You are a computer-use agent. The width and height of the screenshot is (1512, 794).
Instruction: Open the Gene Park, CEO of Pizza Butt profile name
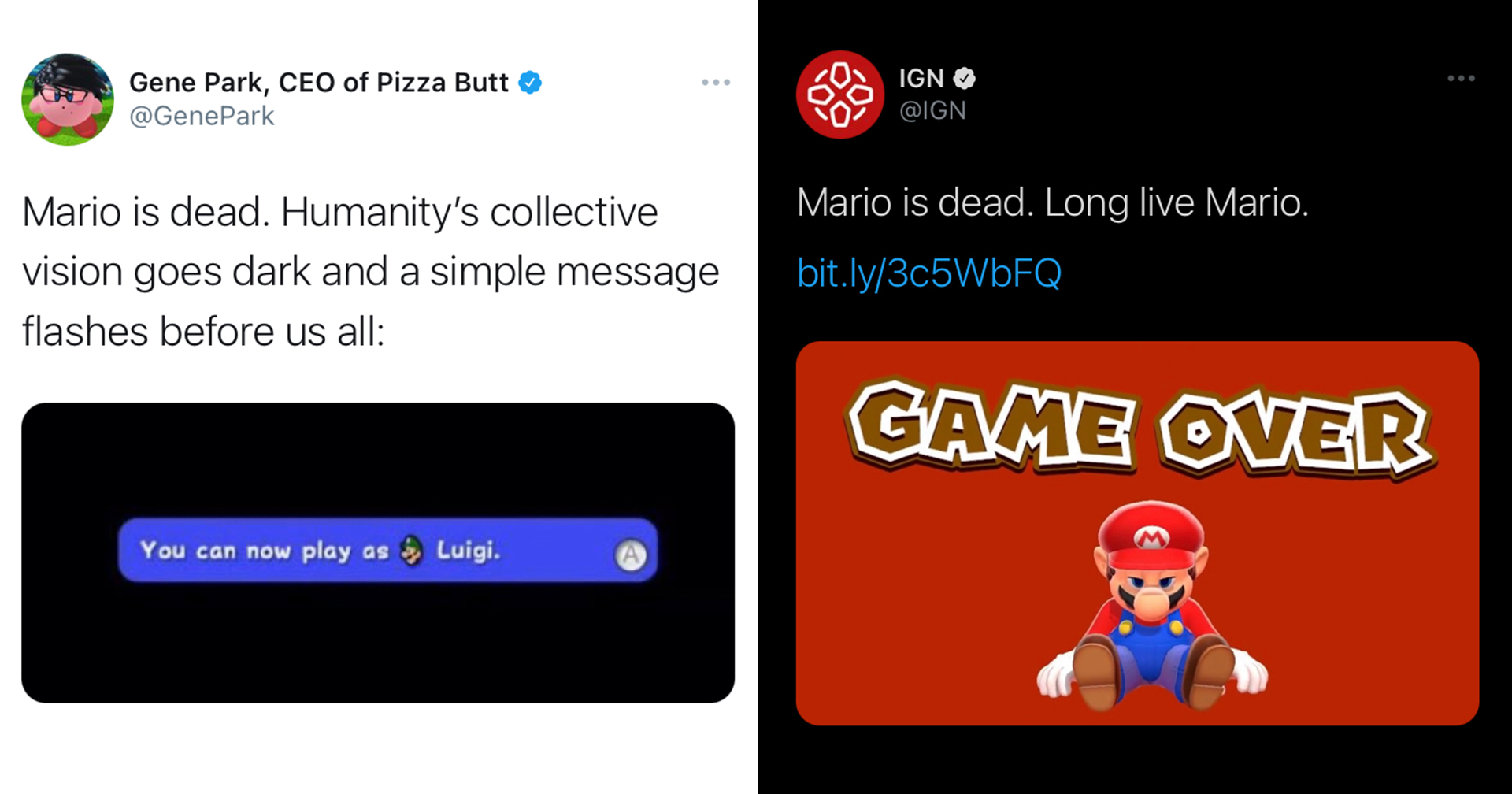click(318, 82)
